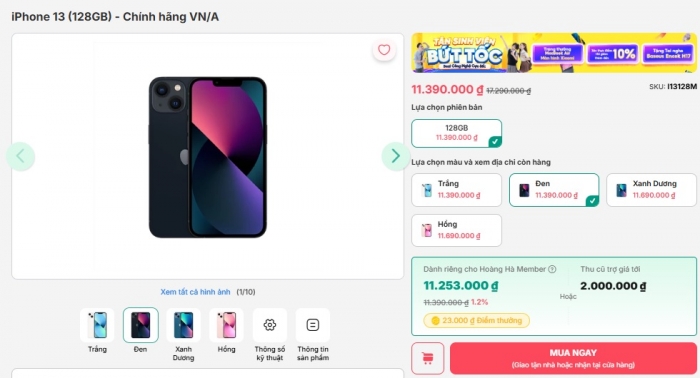Image resolution: width=700 pixels, height=378 pixels.
Task: Add product to favorites with heart icon
Action: pos(384,50)
